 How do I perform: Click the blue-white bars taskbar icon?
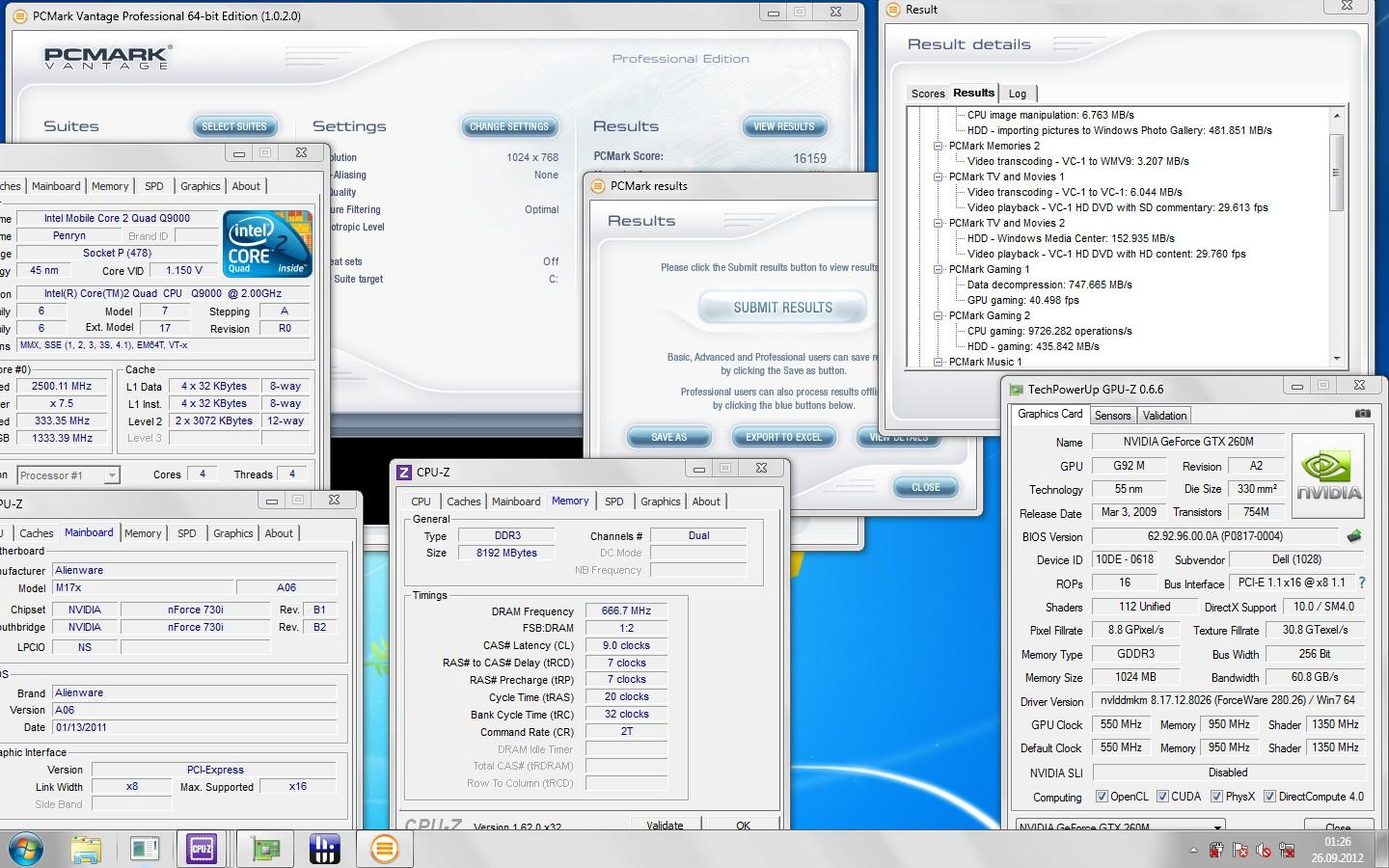(x=324, y=849)
